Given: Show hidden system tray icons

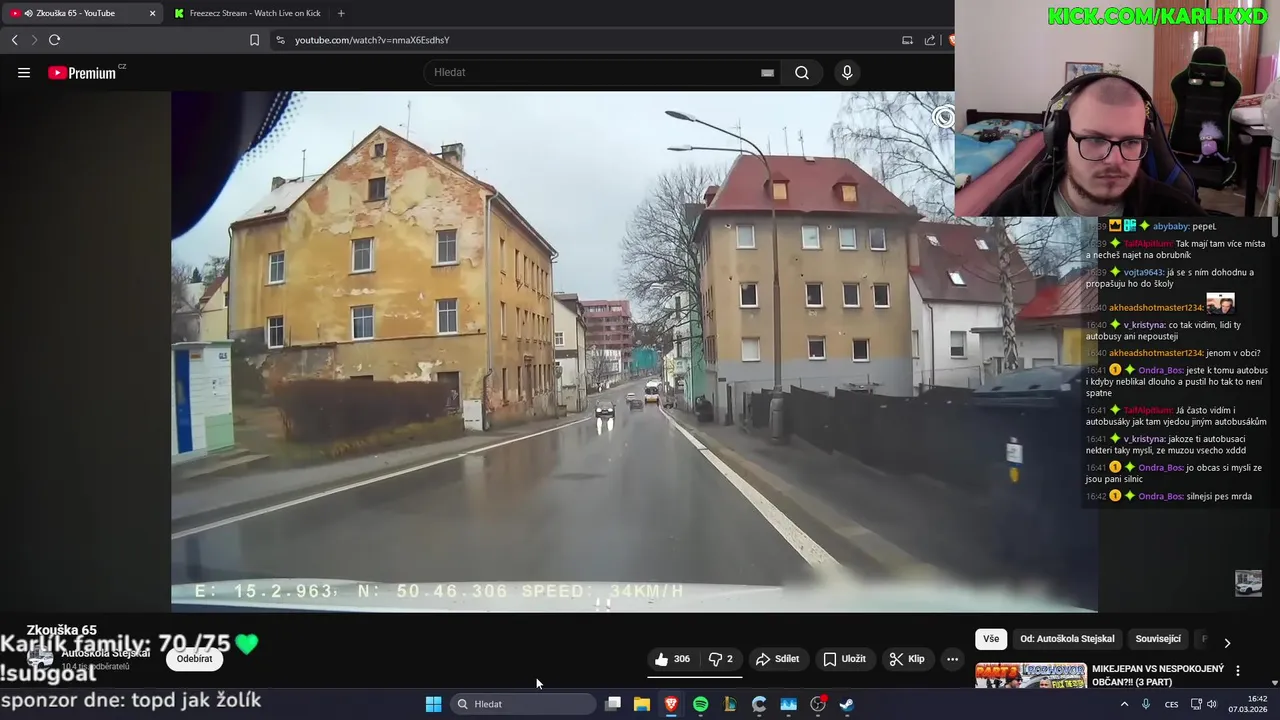Looking at the screenshot, I should (1124, 704).
